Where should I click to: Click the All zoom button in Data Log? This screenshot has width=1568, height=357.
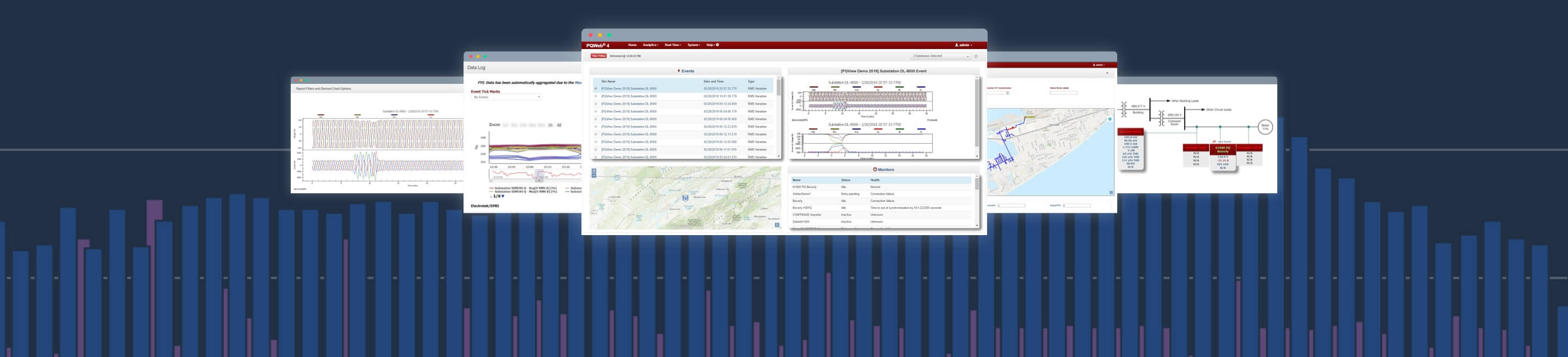pos(559,125)
